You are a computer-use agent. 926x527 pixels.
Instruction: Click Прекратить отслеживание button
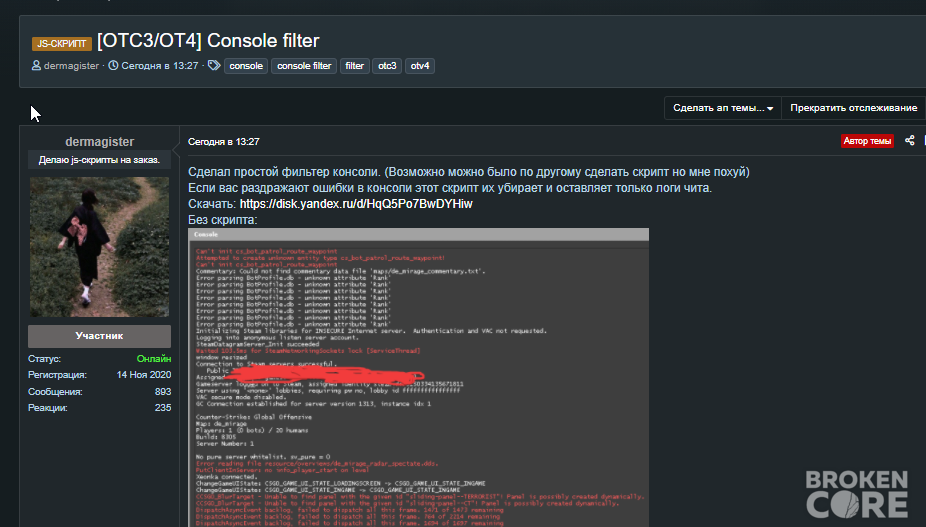click(x=853, y=108)
